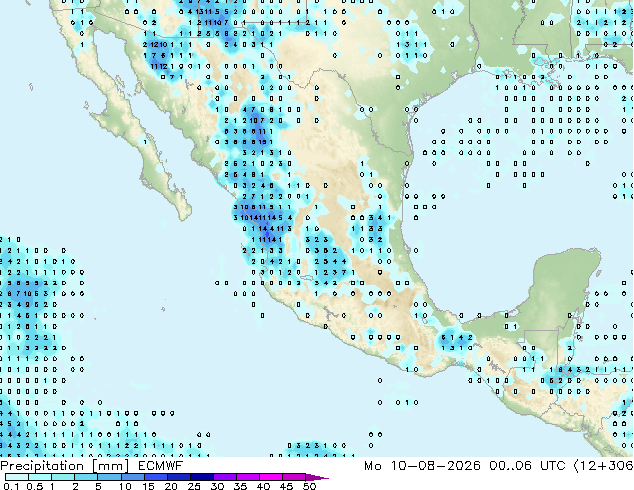Click the legend value label '45'
634x490 pixels.
coord(286,486)
